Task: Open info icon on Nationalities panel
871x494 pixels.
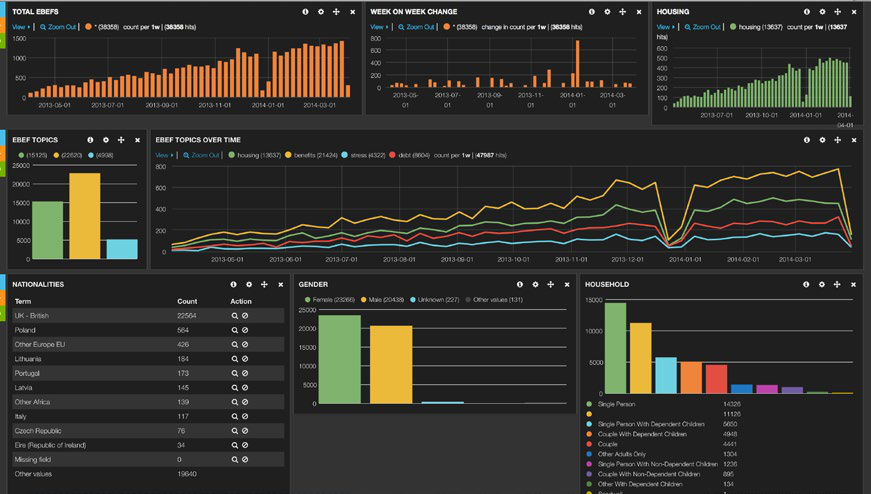Action: [233, 285]
